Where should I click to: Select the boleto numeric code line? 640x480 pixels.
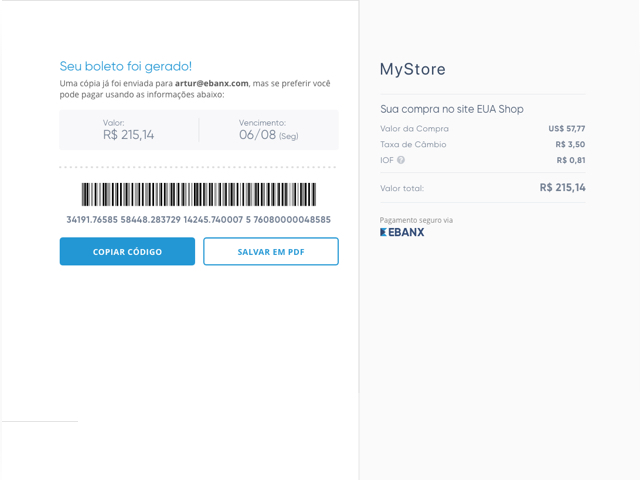tap(199, 220)
